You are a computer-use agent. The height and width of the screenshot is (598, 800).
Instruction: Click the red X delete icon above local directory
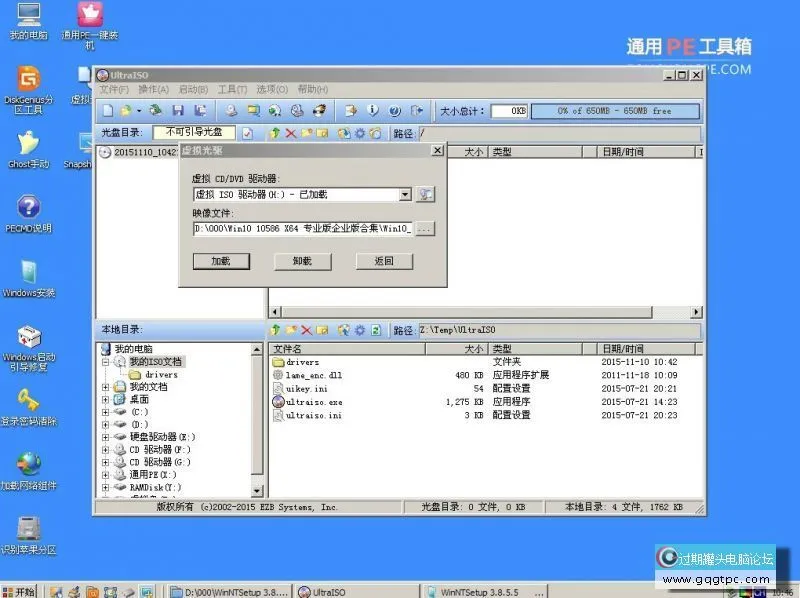point(306,329)
